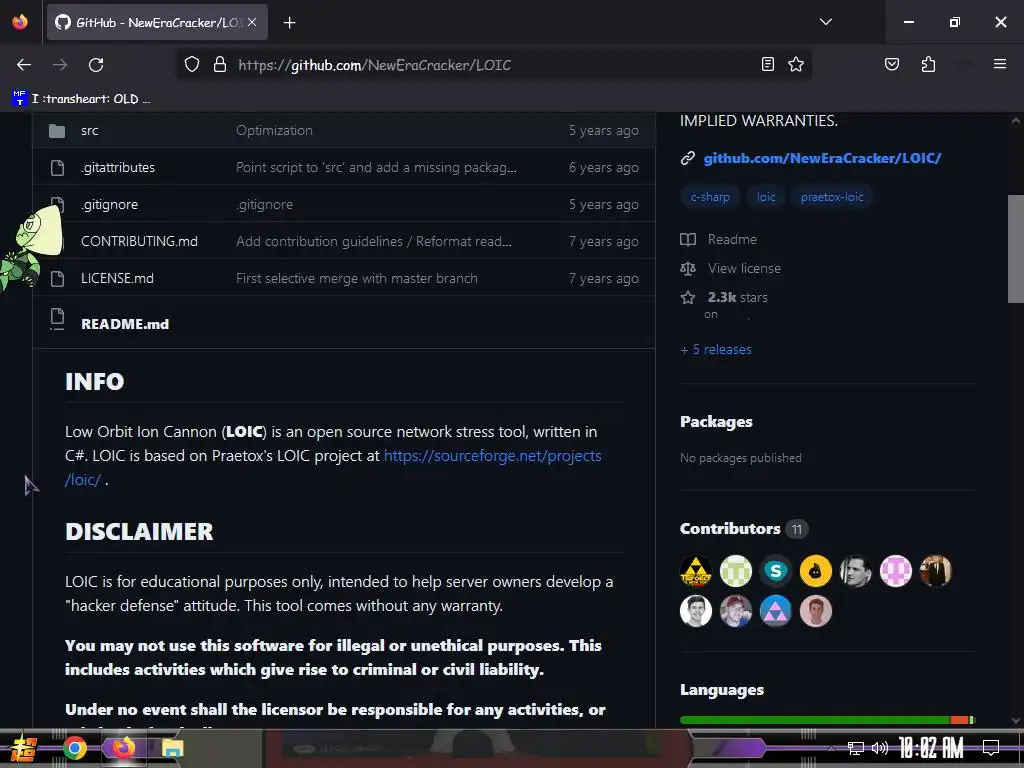The width and height of the screenshot is (1024, 768).
Task: Open File Explorer from taskbar
Action: coord(172,748)
